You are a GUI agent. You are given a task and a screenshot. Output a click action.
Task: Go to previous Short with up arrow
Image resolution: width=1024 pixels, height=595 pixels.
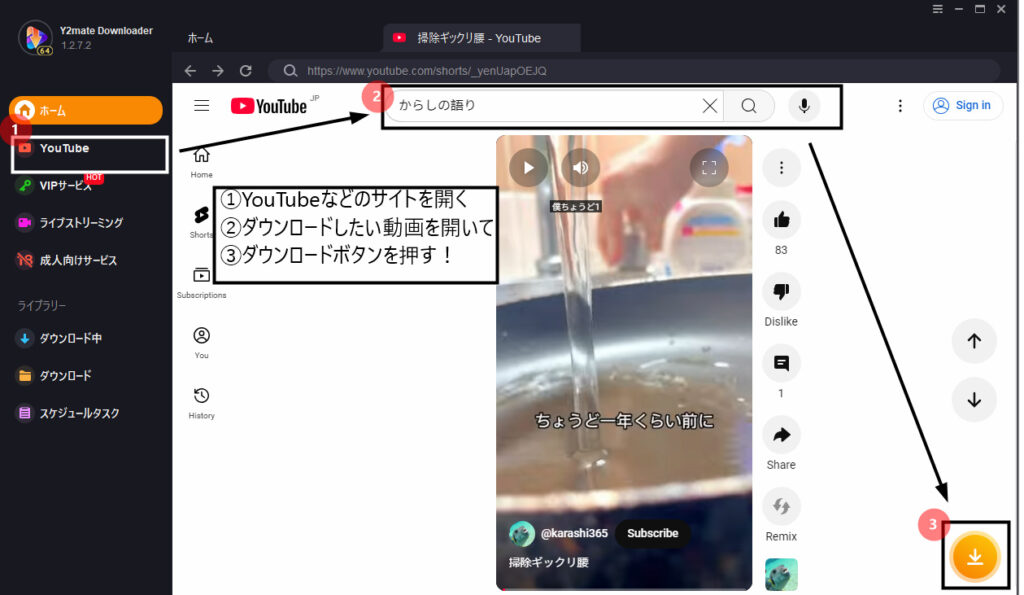[974, 341]
